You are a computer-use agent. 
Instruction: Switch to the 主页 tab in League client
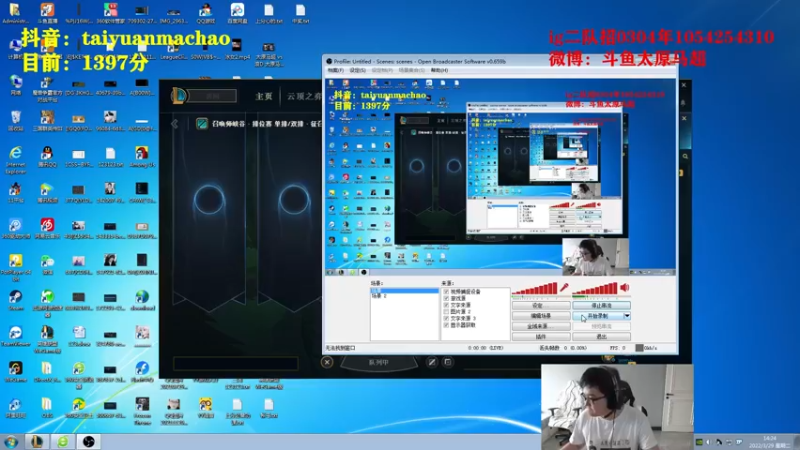264,96
